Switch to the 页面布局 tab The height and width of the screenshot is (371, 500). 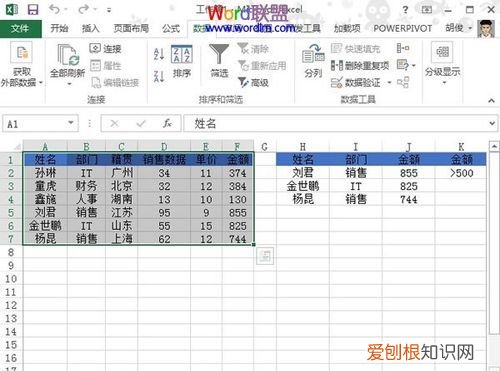pyautogui.click(x=131, y=28)
